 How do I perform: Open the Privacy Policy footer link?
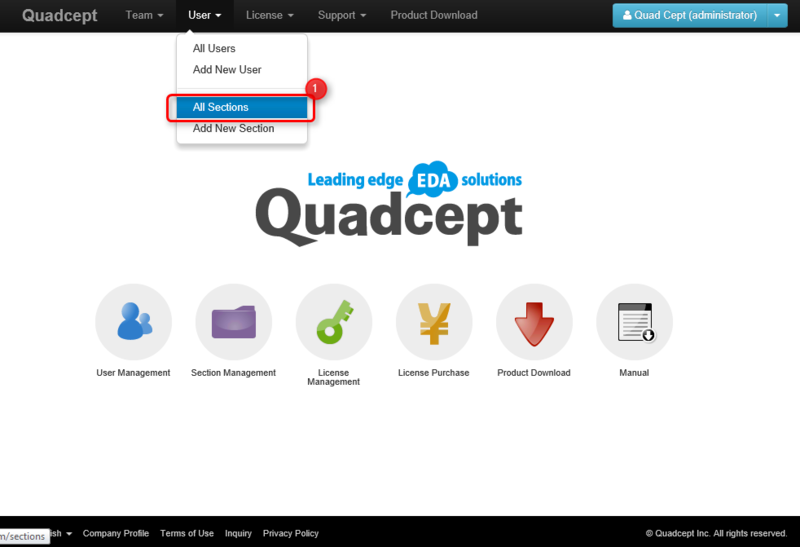tap(291, 533)
